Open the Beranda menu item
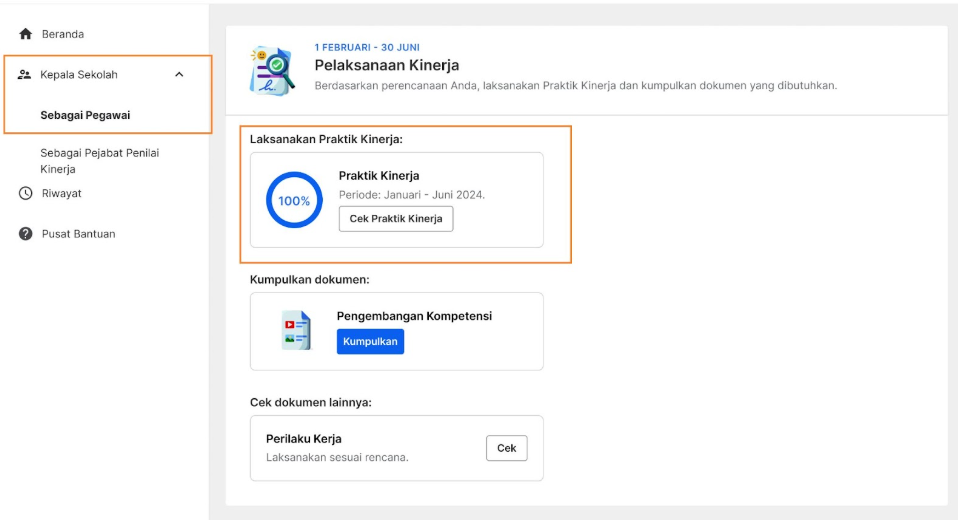Image resolution: width=958 pixels, height=520 pixels. pyautogui.click(x=63, y=34)
